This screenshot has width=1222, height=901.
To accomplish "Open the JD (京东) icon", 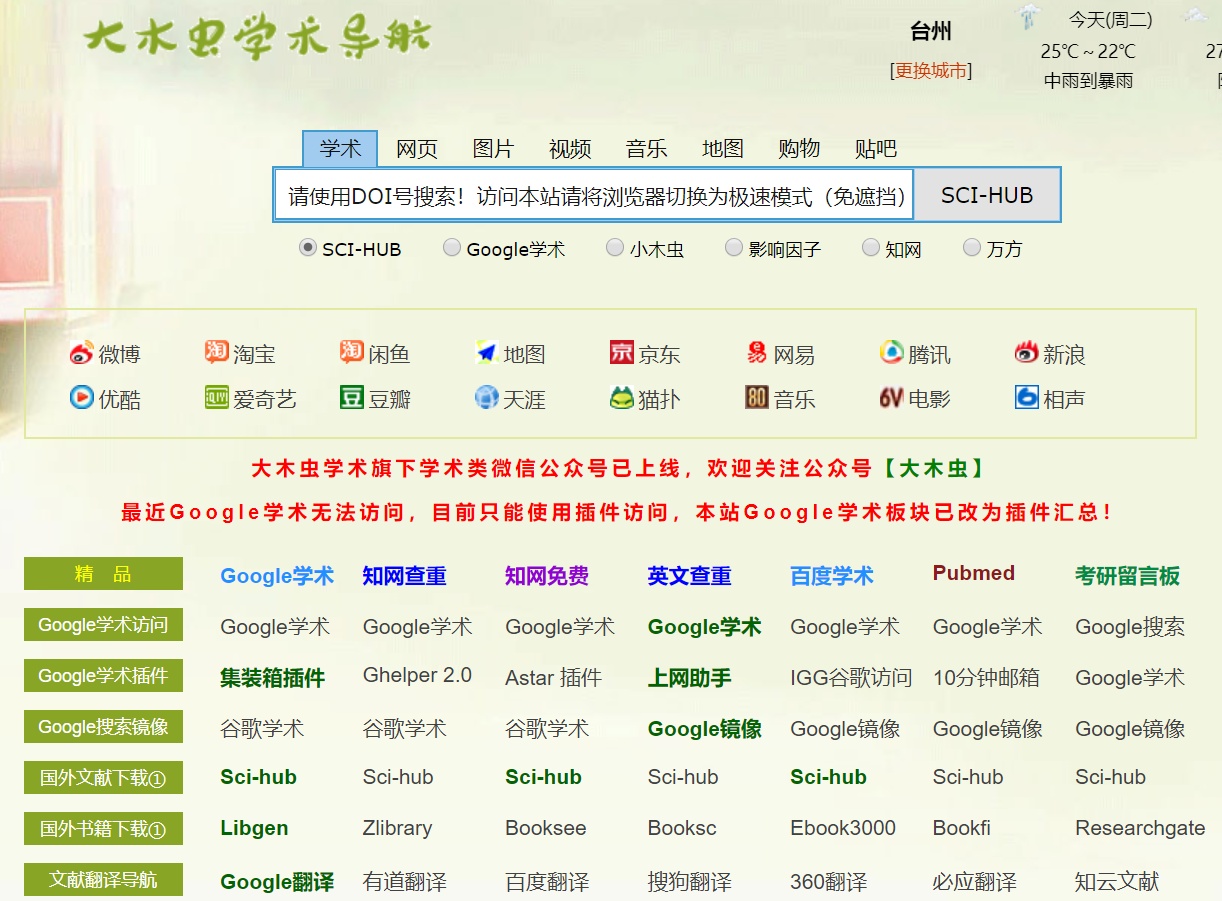I will coord(622,353).
